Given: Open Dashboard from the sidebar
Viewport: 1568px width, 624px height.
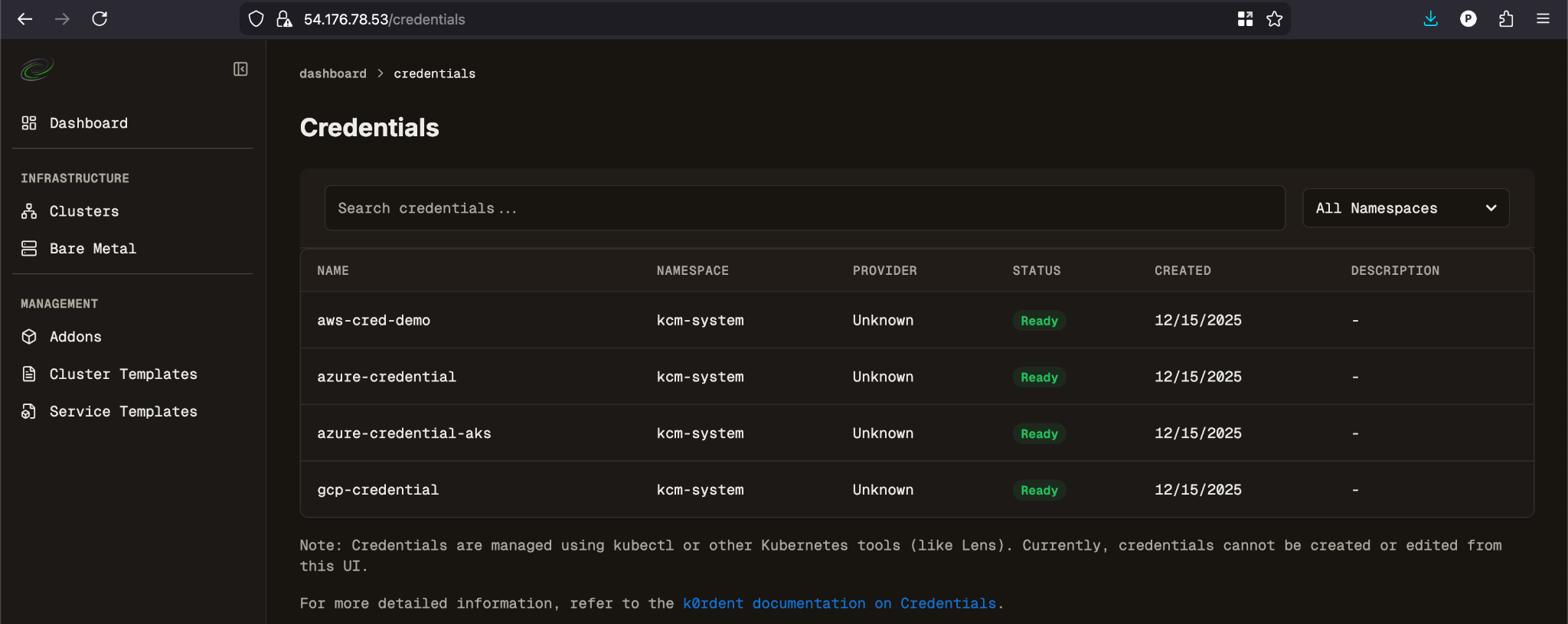Looking at the screenshot, I should (88, 123).
